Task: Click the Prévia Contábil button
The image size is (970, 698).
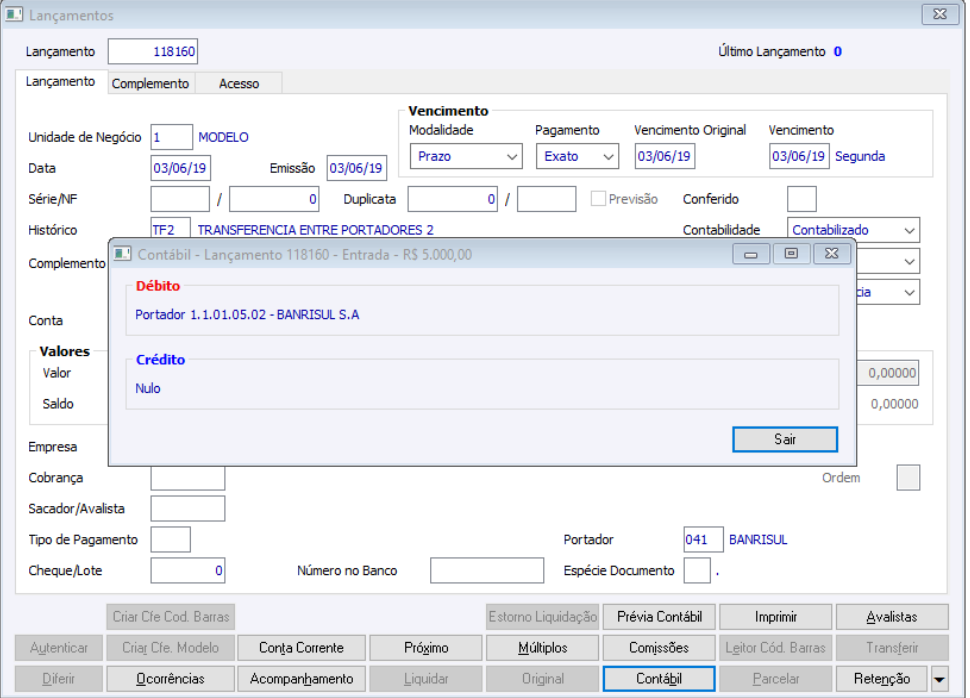Action: [659, 617]
